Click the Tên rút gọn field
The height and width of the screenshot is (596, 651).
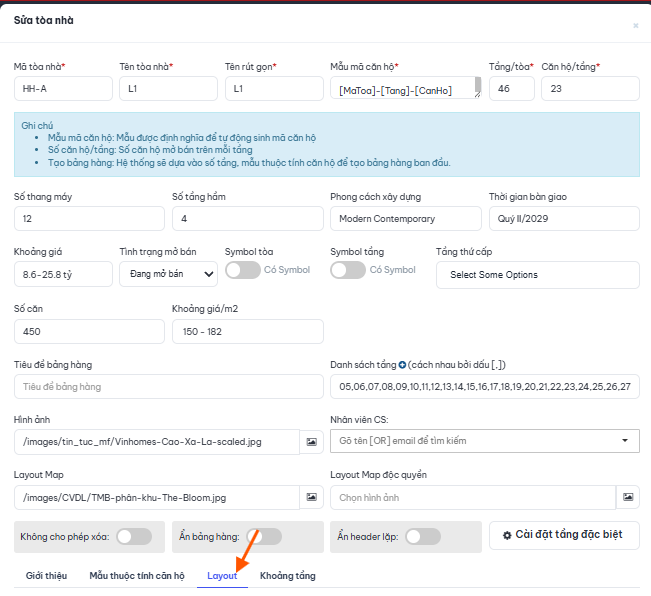pyautogui.click(x=274, y=88)
